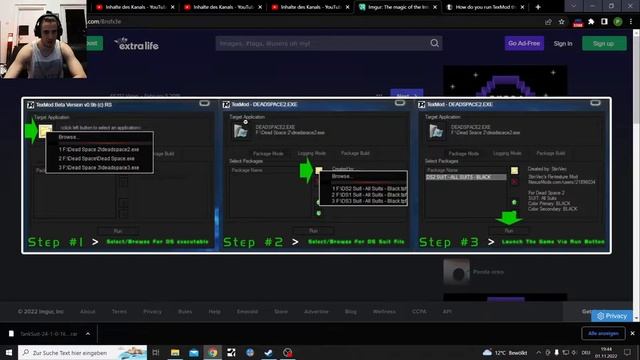The height and width of the screenshot is (360, 640).
Task: Open the Blog footer link
Action: click(x=351, y=311)
